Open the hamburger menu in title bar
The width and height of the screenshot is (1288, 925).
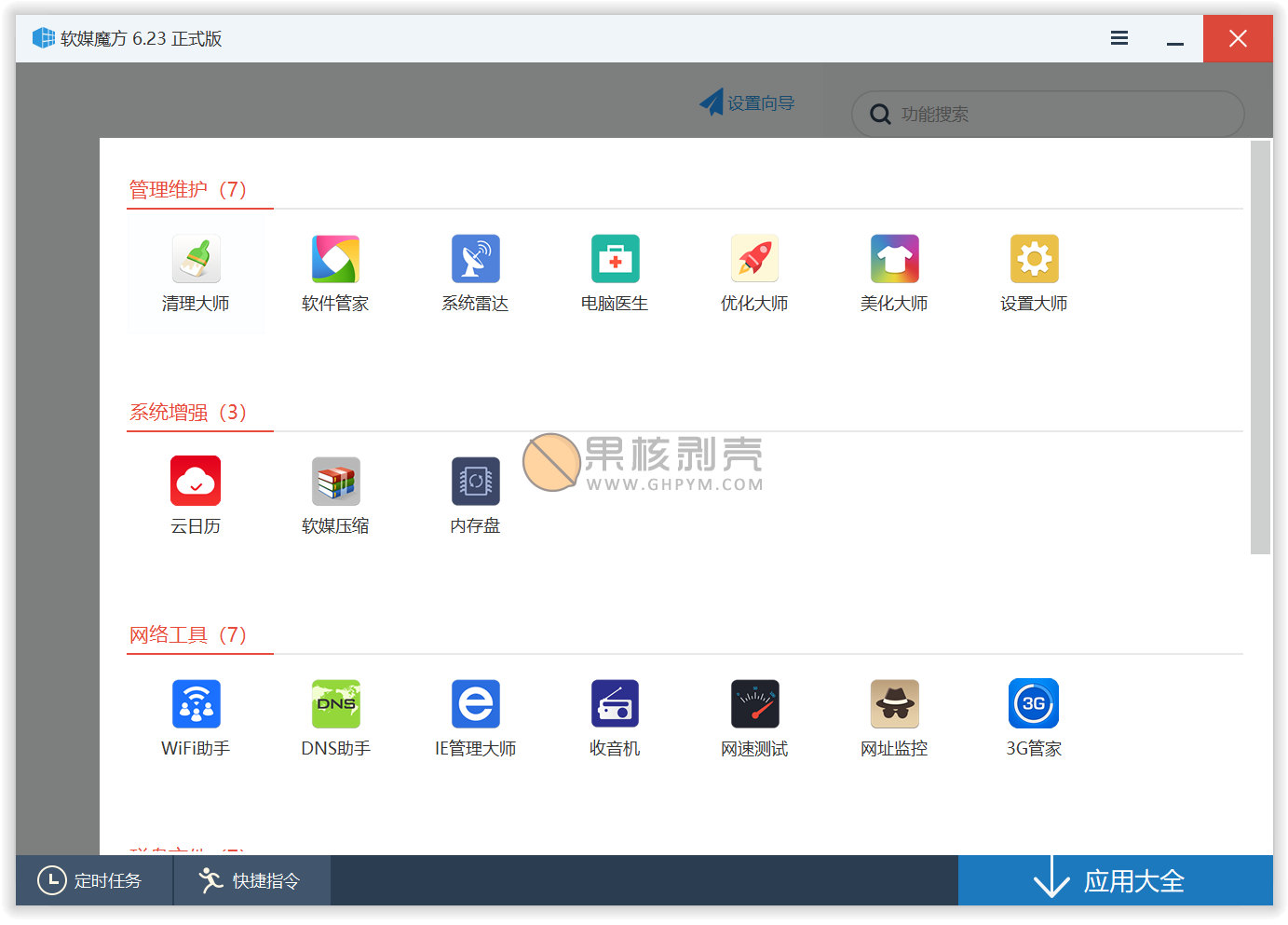[x=1119, y=38]
